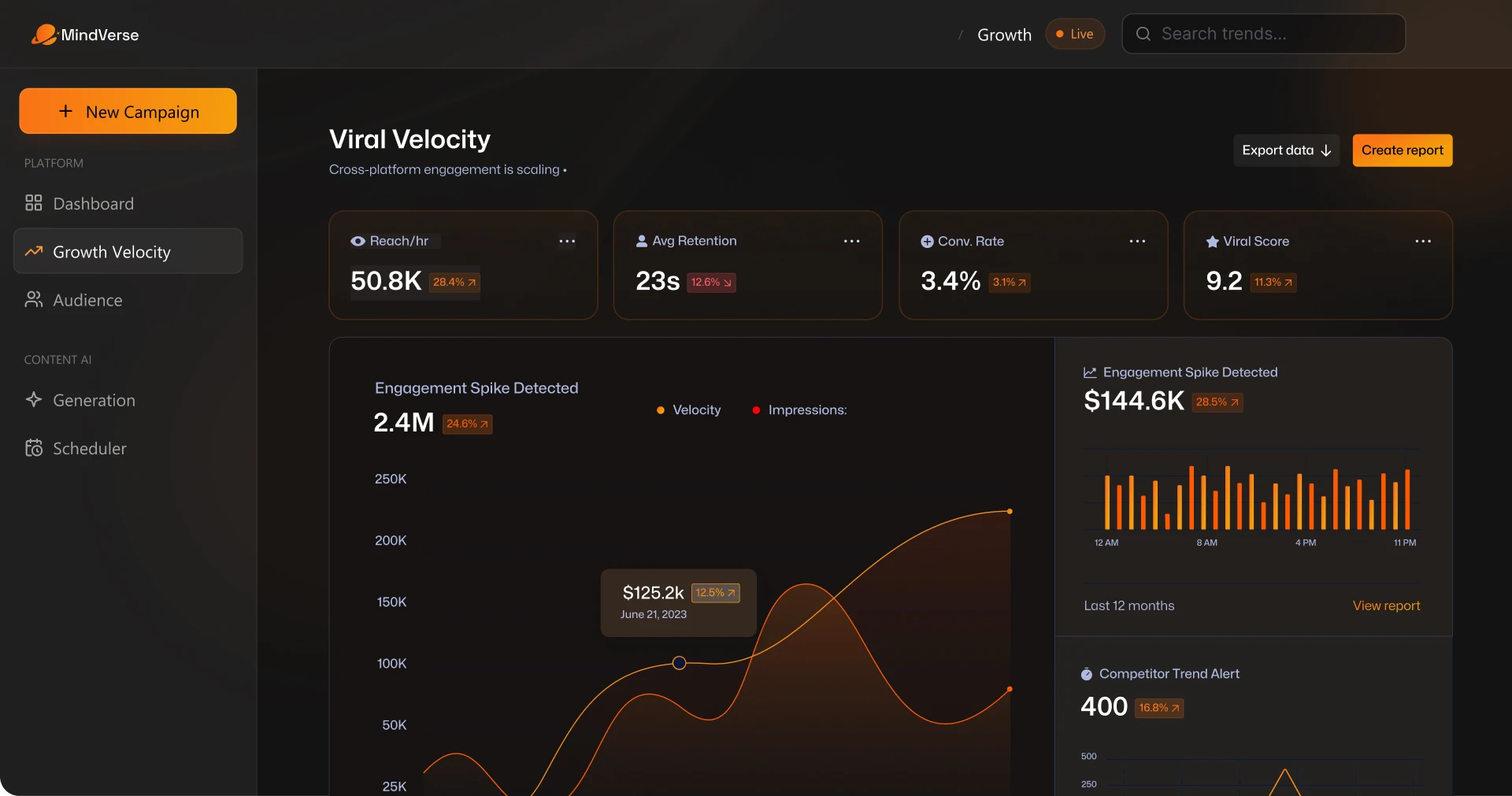Click the magnifier icon in the search bar
The width and height of the screenshot is (1512, 796).
pos(1143,34)
